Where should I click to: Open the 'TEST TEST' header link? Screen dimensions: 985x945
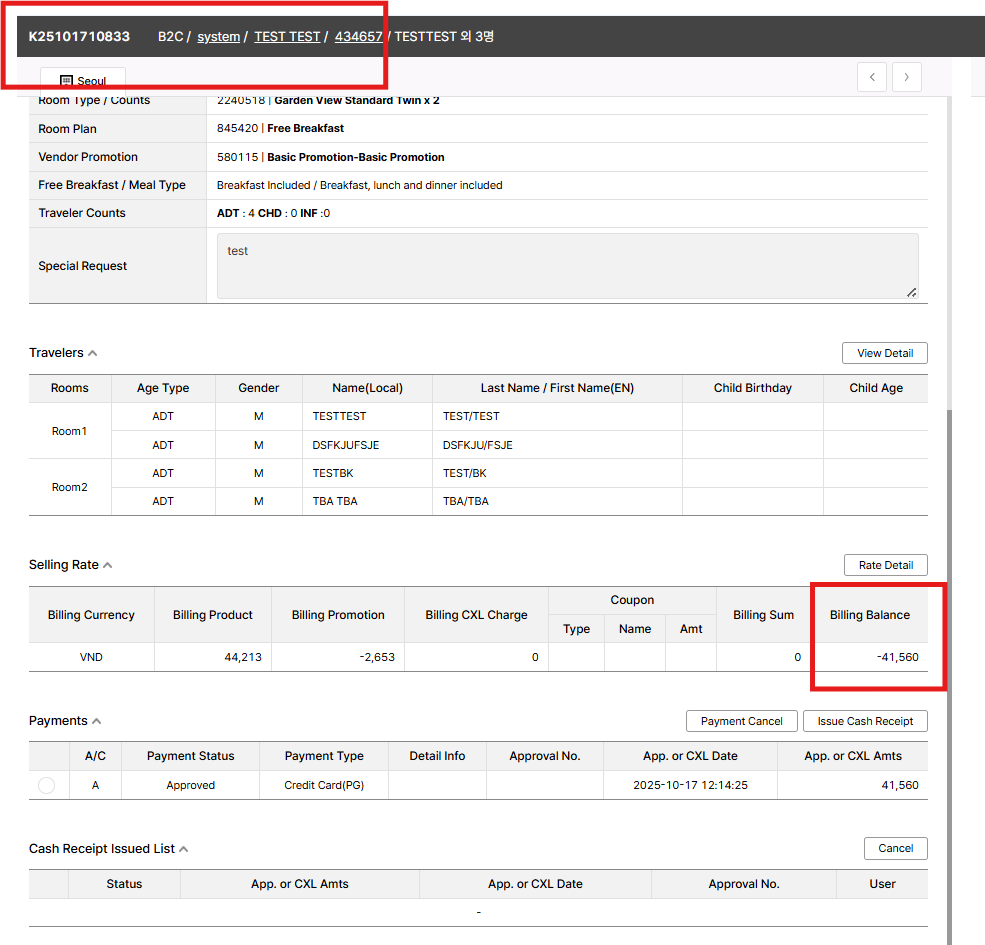[x=287, y=37]
